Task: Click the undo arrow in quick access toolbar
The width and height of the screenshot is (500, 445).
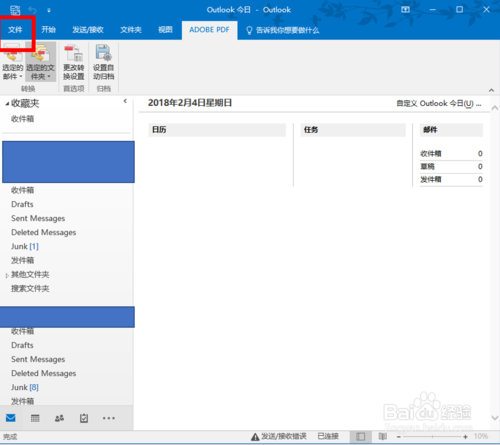Action: (32, 10)
